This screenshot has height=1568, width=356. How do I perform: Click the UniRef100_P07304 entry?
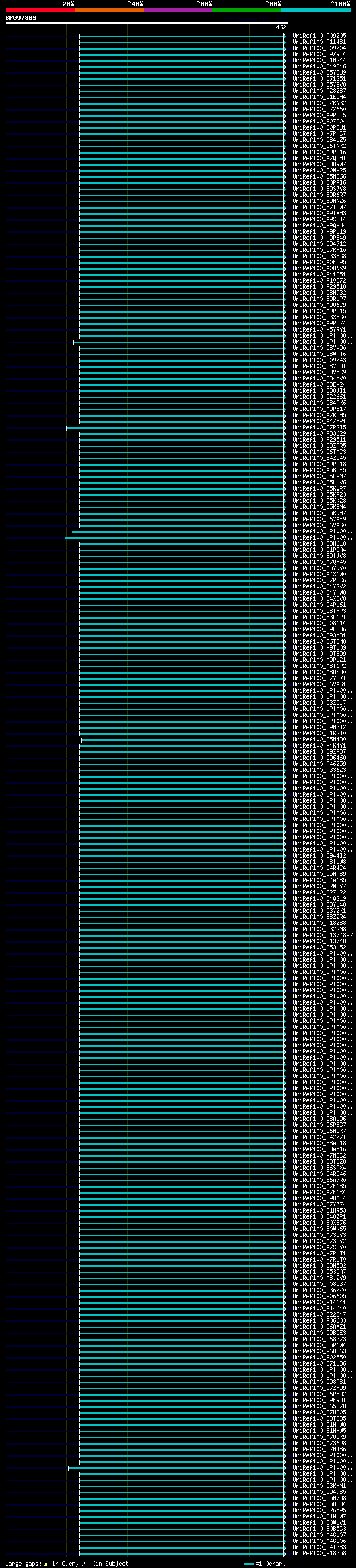319,121
